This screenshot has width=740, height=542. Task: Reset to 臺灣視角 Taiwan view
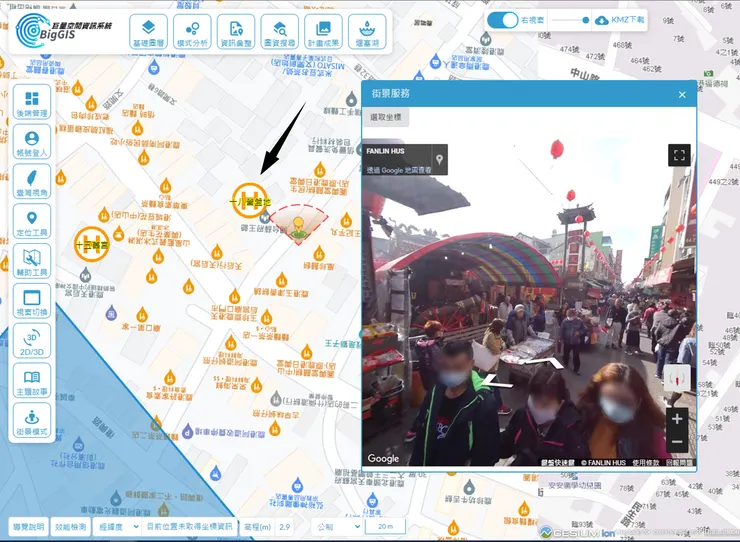[x=32, y=181]
